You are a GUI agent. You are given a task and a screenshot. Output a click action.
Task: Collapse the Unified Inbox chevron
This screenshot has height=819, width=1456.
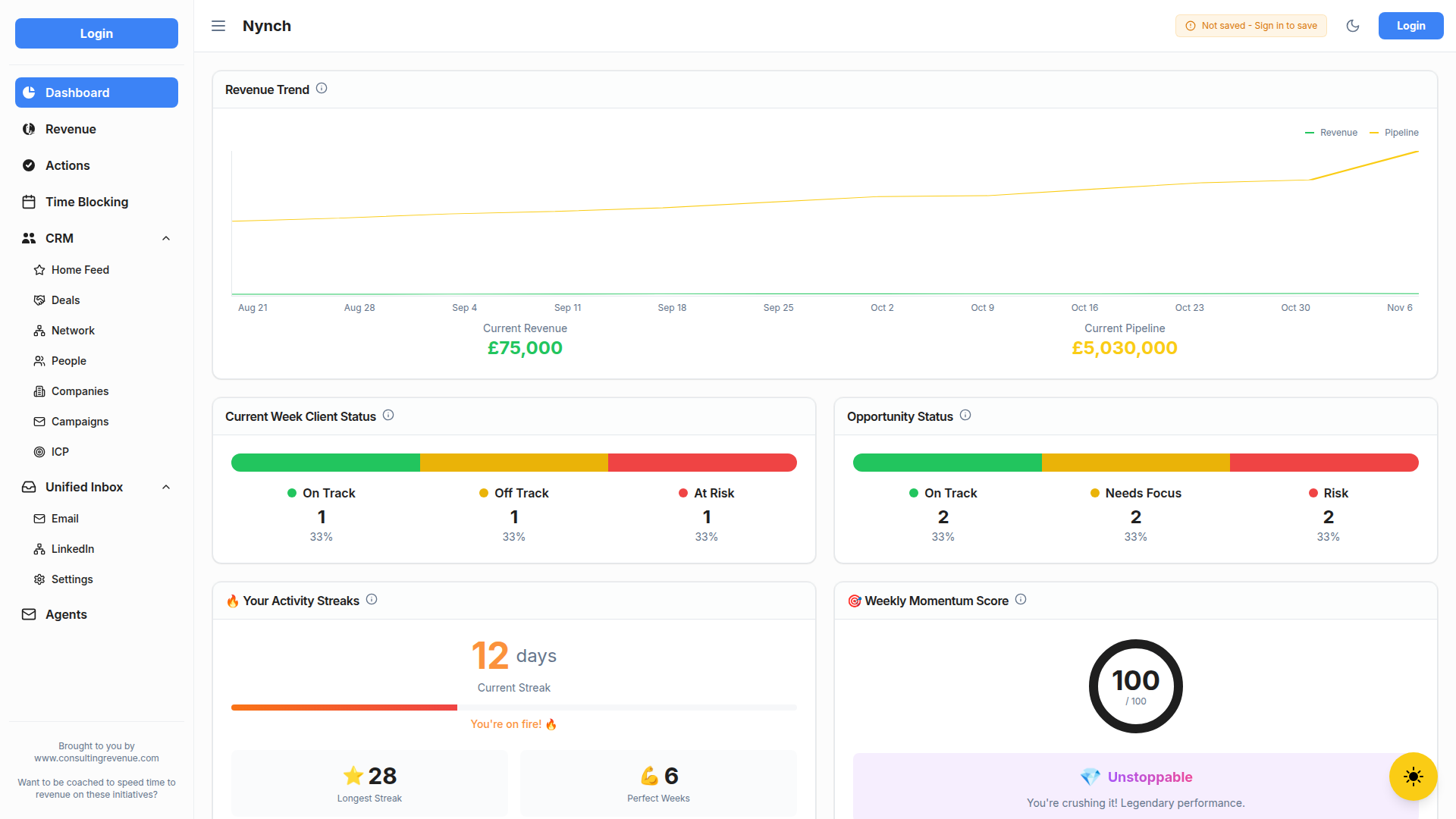pyautogui.click(x=166, y=487)
